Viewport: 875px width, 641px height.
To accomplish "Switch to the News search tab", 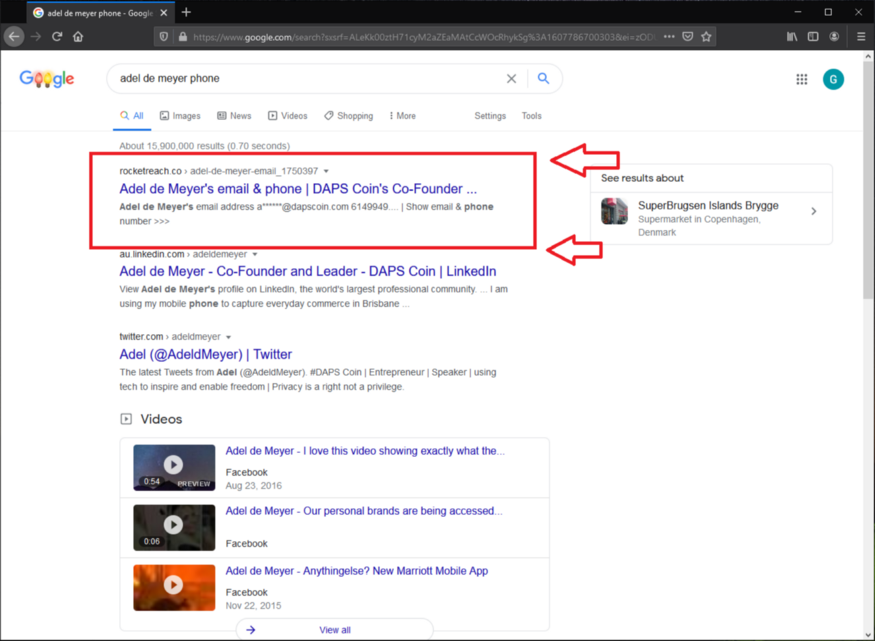I will tap(234, 116).
